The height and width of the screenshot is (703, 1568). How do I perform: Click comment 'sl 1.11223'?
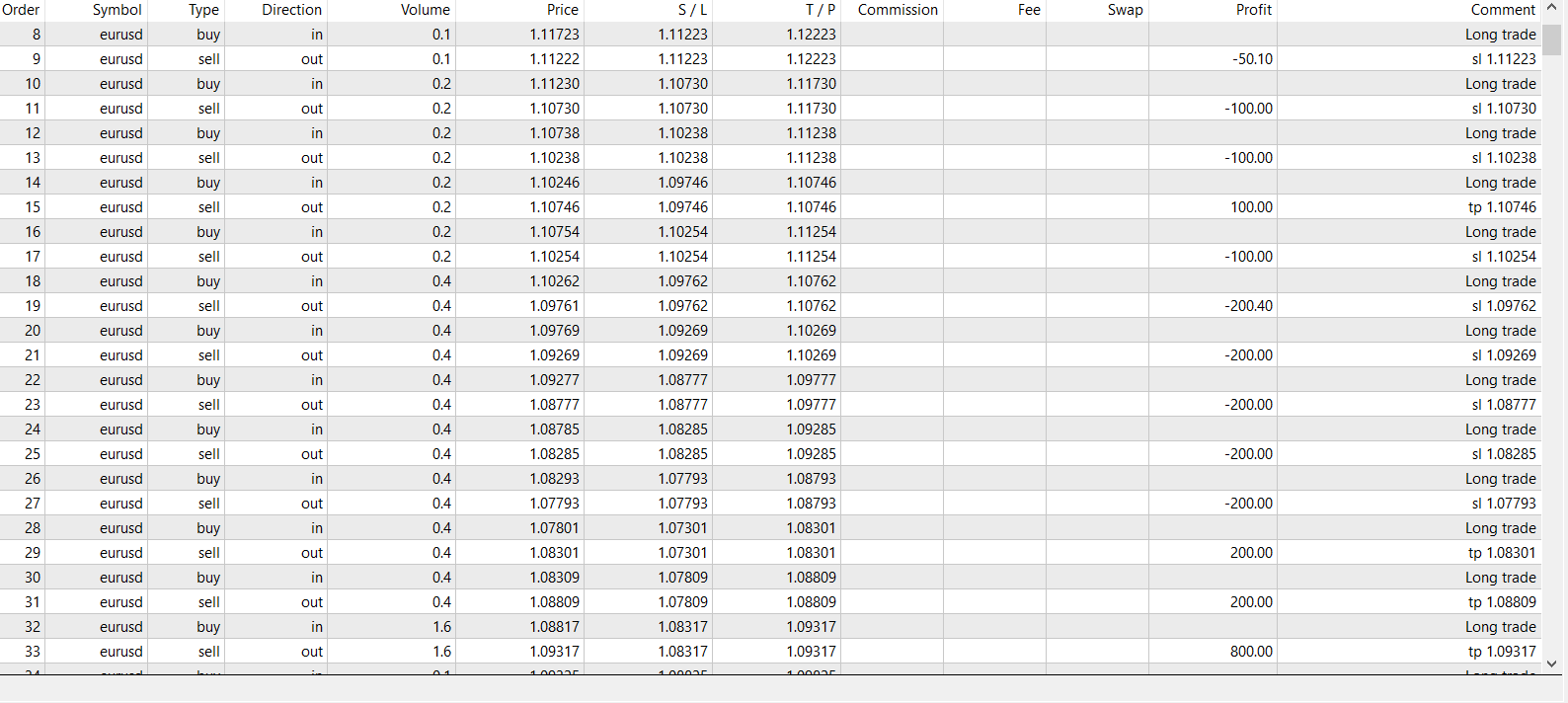click(1504, 59)
